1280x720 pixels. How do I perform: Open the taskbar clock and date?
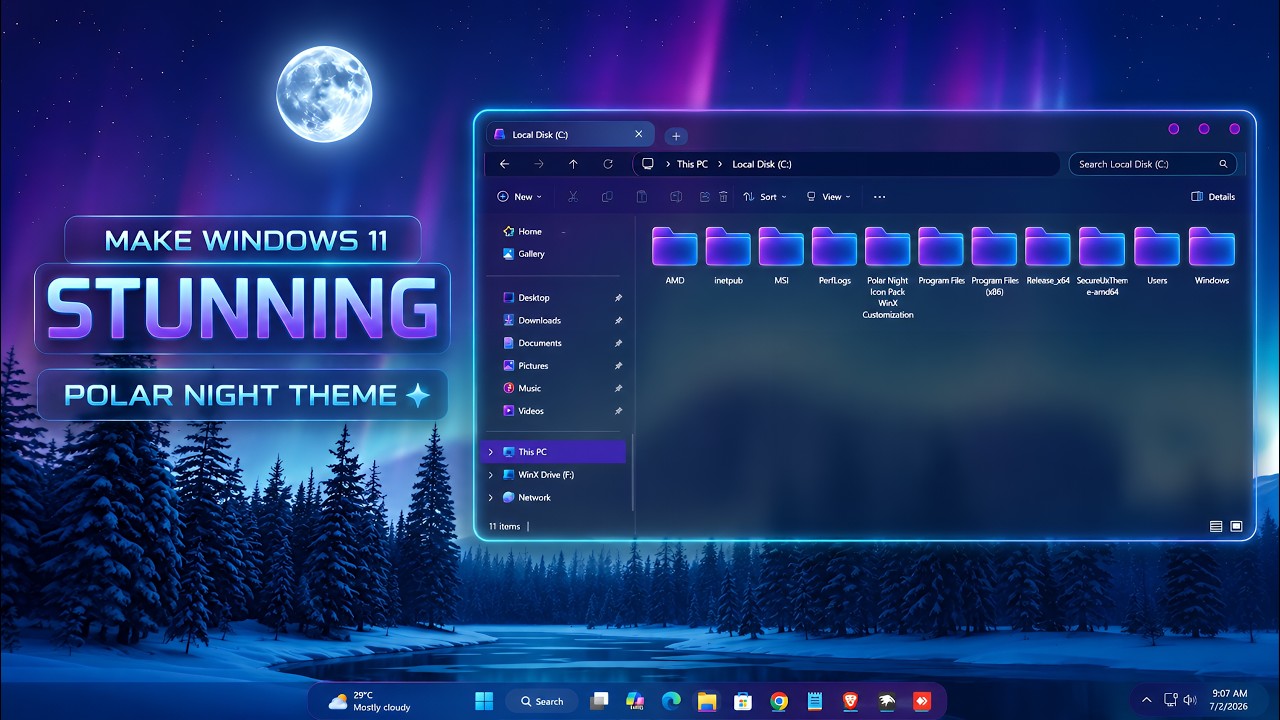pyautogui.click(x=1229, y=700)
